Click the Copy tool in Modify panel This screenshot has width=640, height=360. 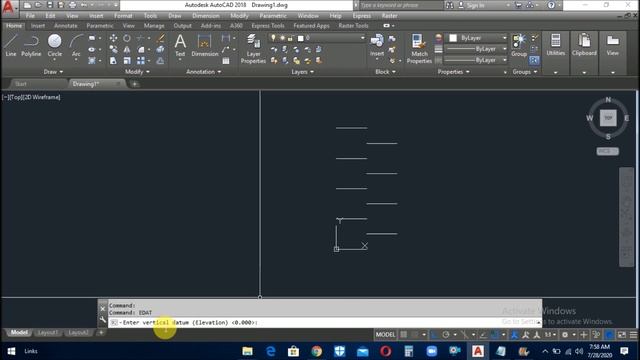pos(113,49)
